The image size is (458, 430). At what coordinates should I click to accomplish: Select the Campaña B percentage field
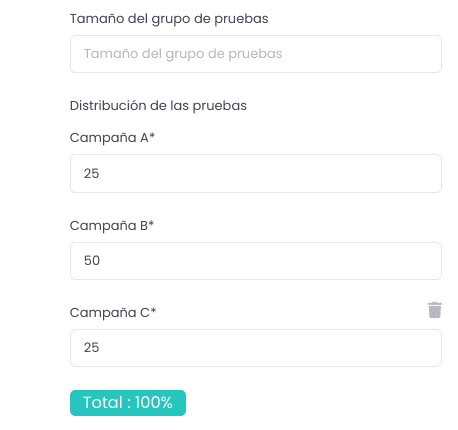256,261
